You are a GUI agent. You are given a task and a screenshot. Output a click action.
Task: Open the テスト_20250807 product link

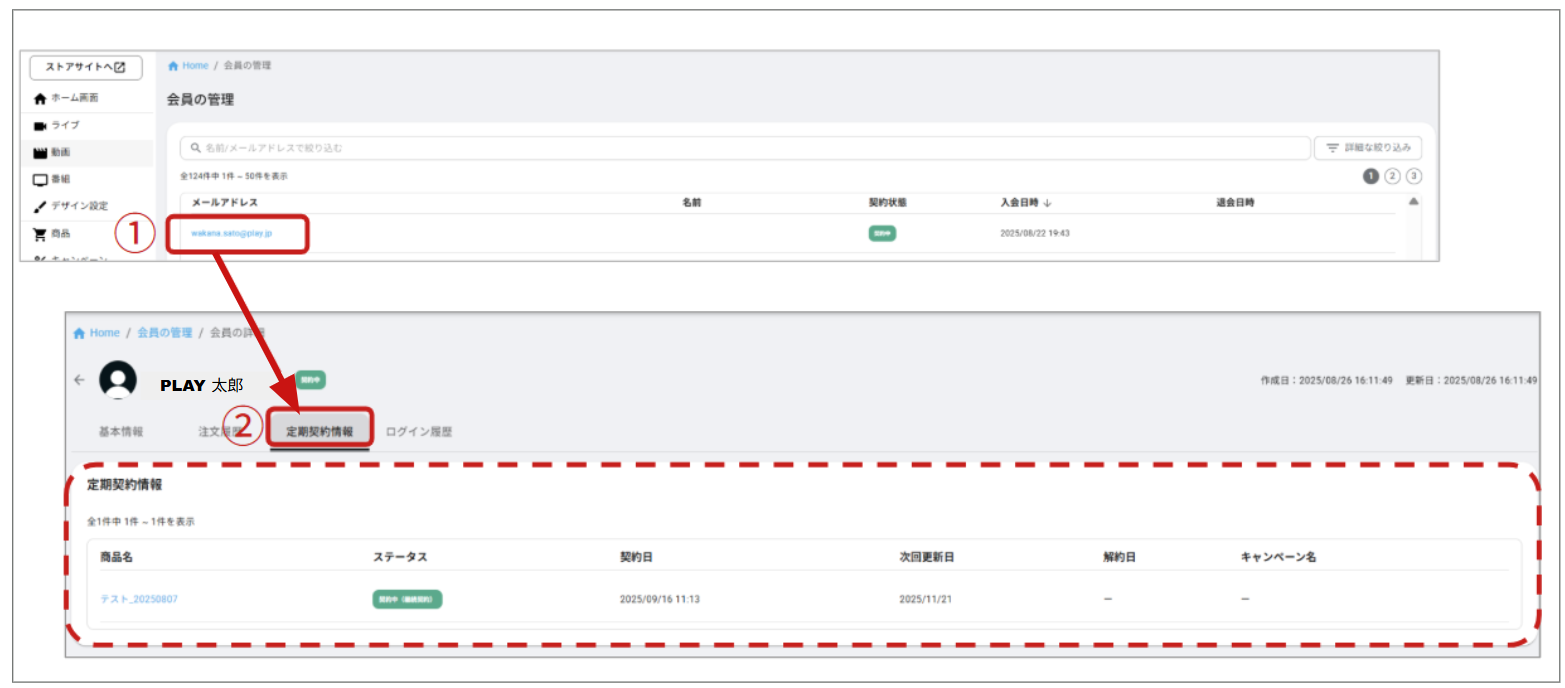click(x=139, y=599)
